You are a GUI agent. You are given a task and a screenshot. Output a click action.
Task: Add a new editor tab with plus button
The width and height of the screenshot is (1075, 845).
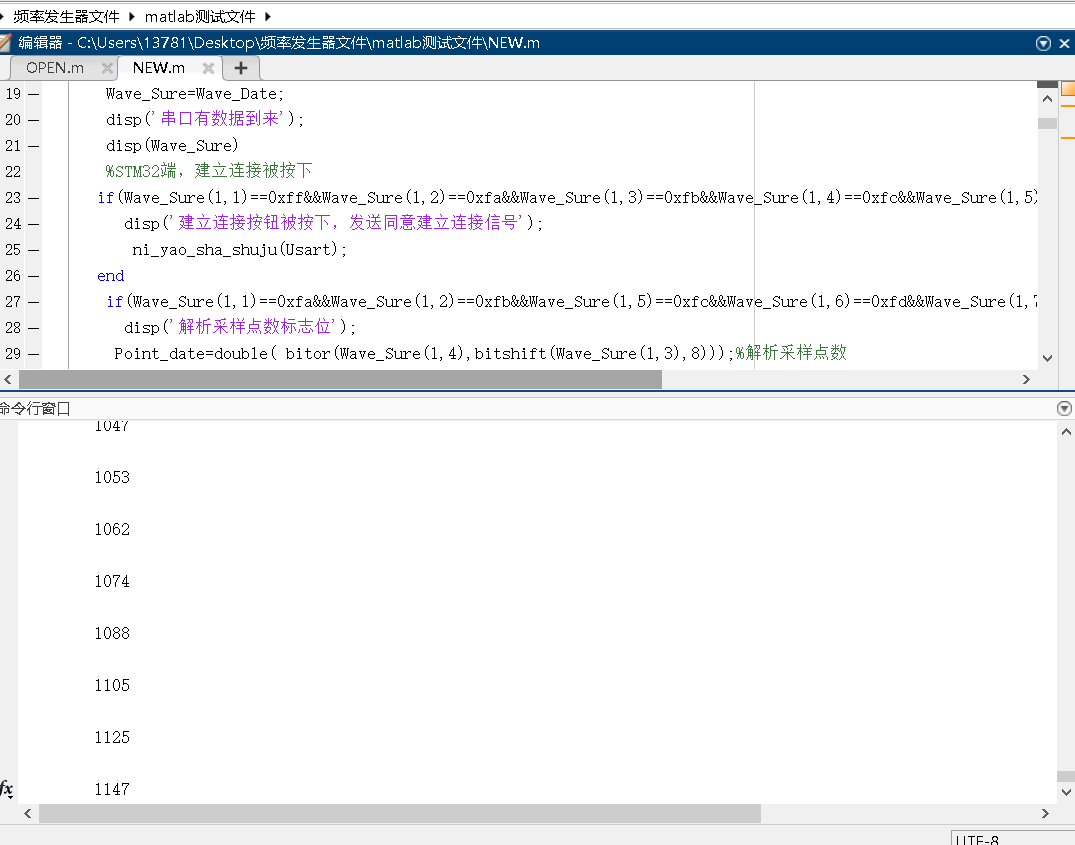(241, 68)
